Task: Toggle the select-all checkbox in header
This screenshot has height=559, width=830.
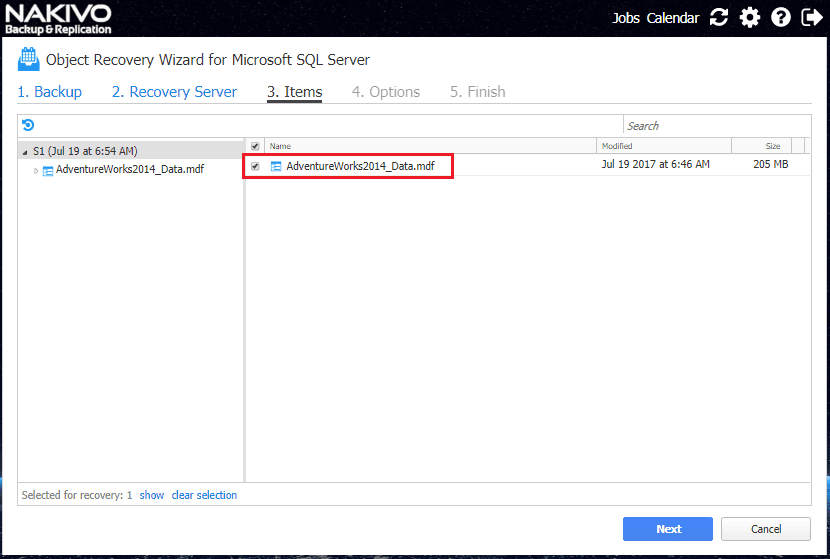Action: [255, 146]
